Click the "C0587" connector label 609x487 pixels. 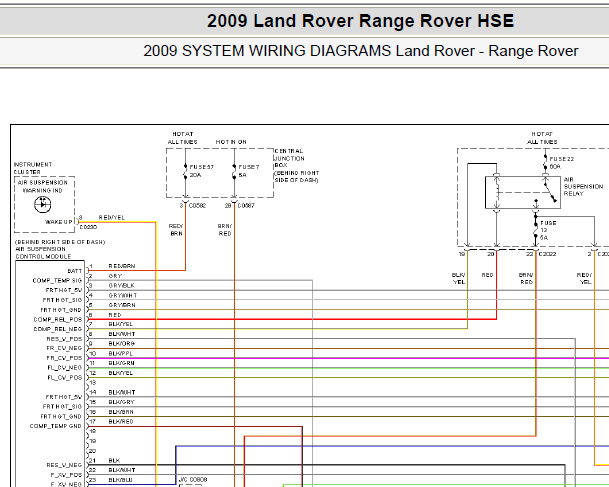click(246, 206)
